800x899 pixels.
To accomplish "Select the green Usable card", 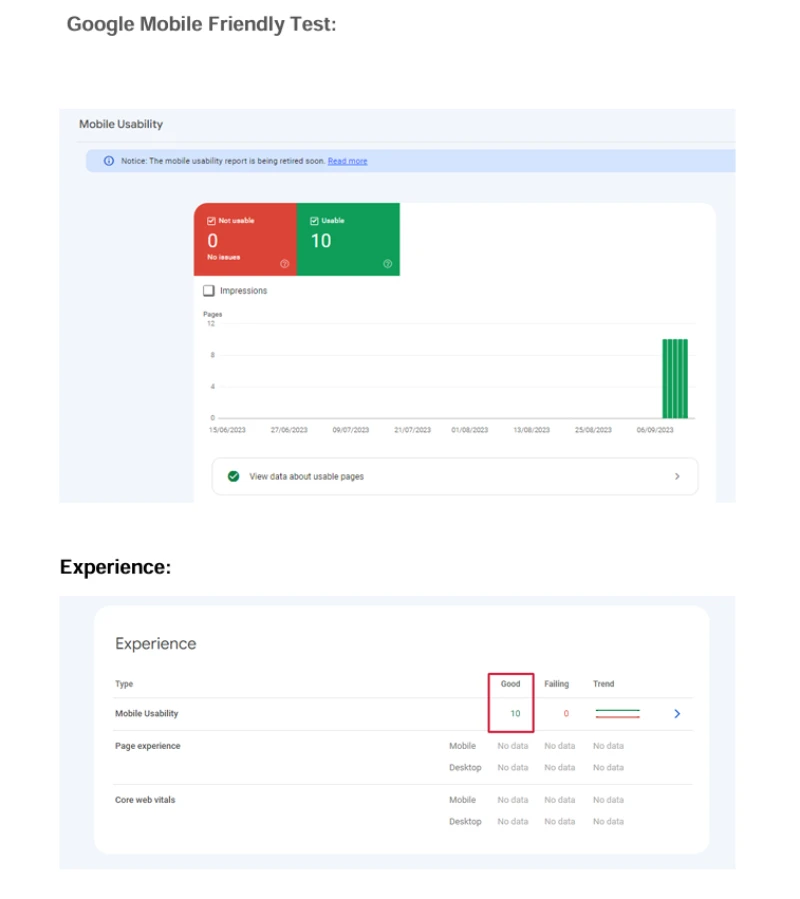I will tap(349, 240).
